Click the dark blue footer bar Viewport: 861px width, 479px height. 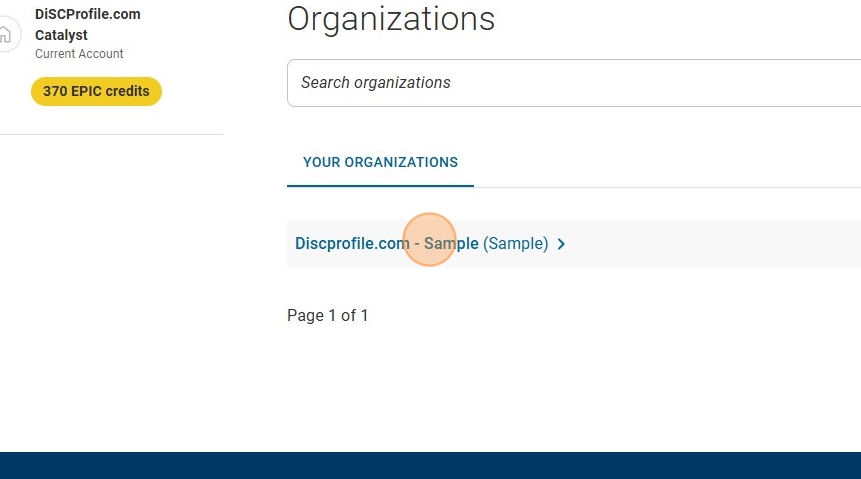[430, 465]
